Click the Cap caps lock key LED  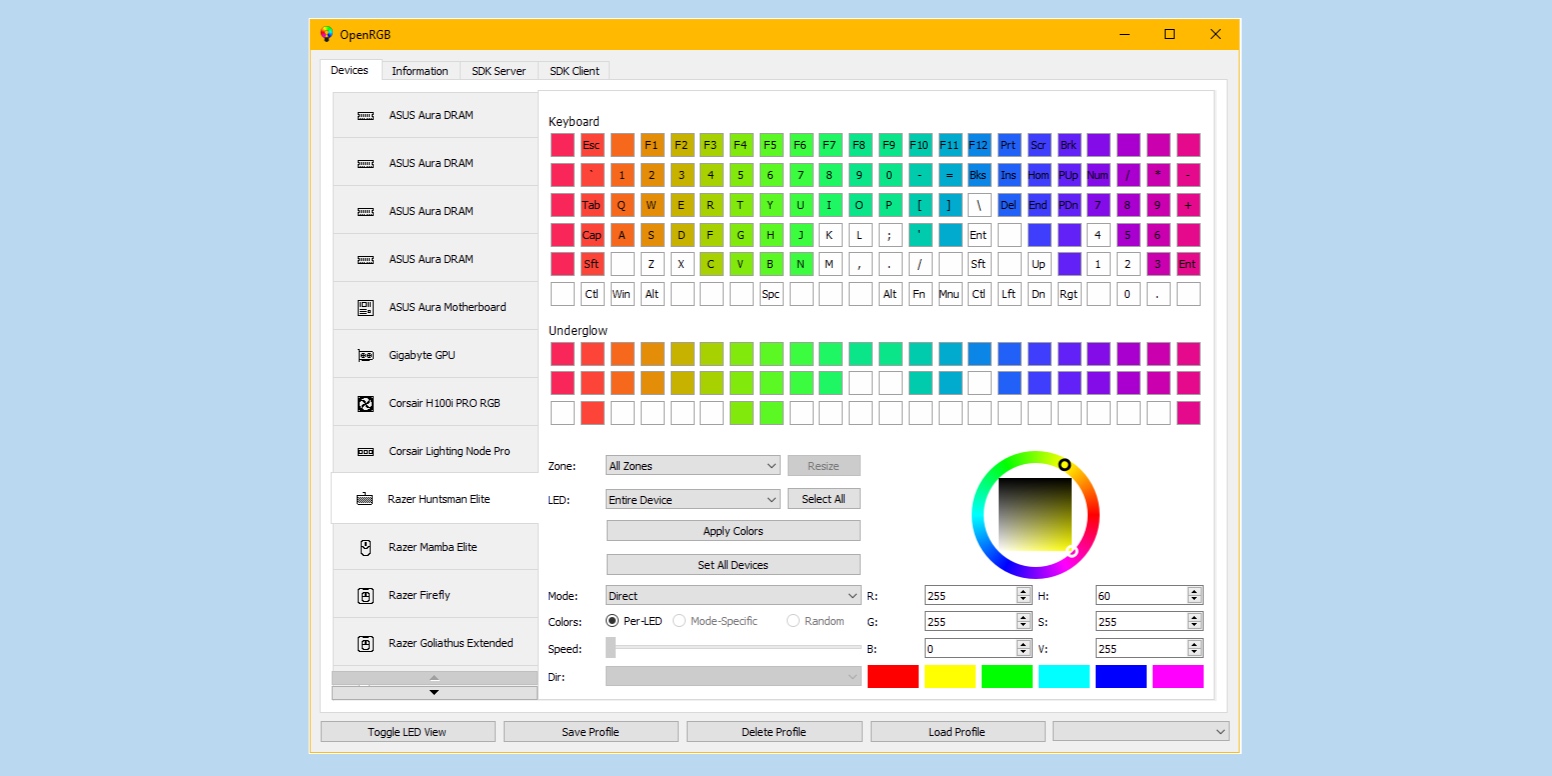pos(592,235)
